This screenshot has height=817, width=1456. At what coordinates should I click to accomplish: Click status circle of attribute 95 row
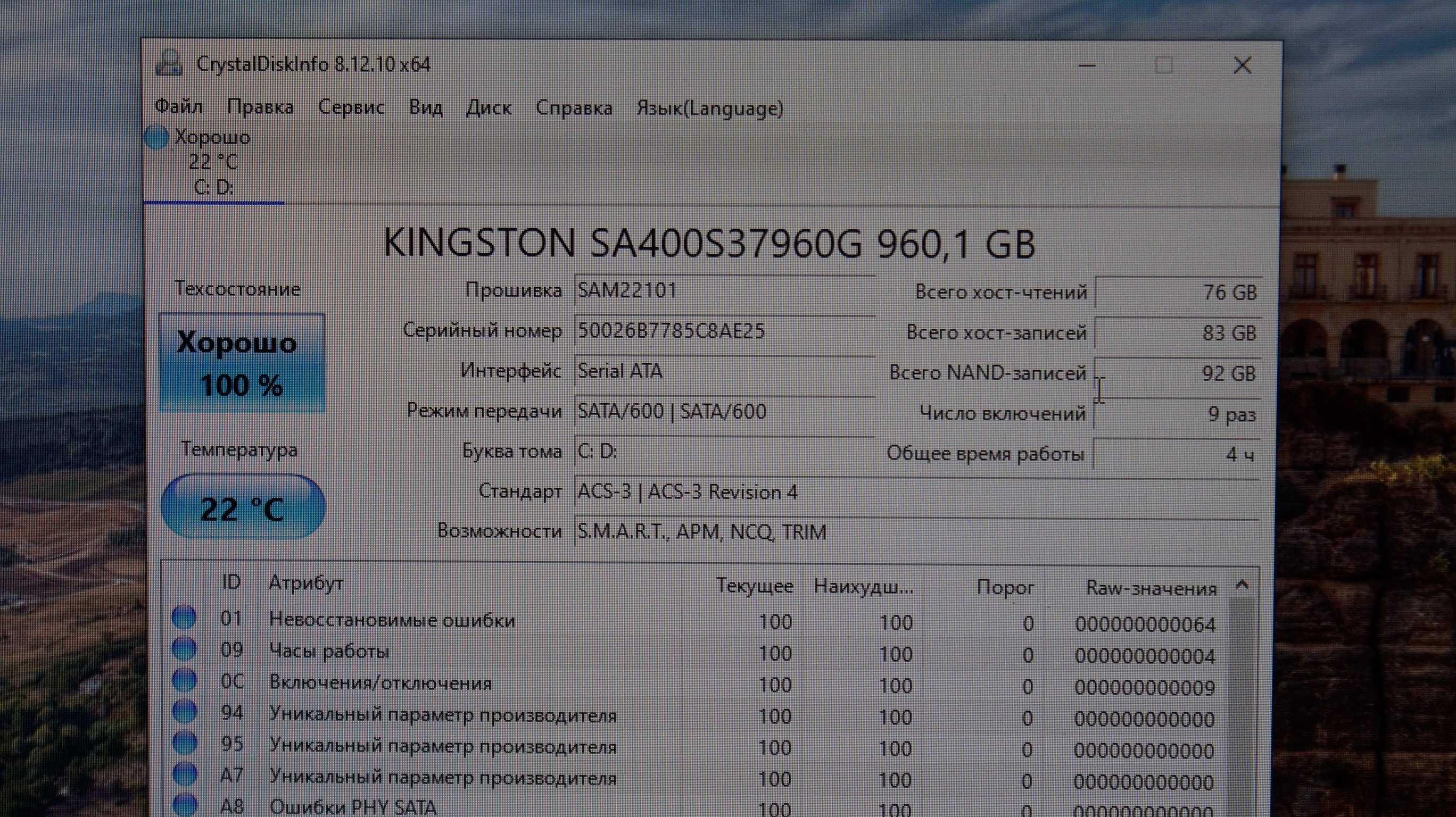[184, 743]
